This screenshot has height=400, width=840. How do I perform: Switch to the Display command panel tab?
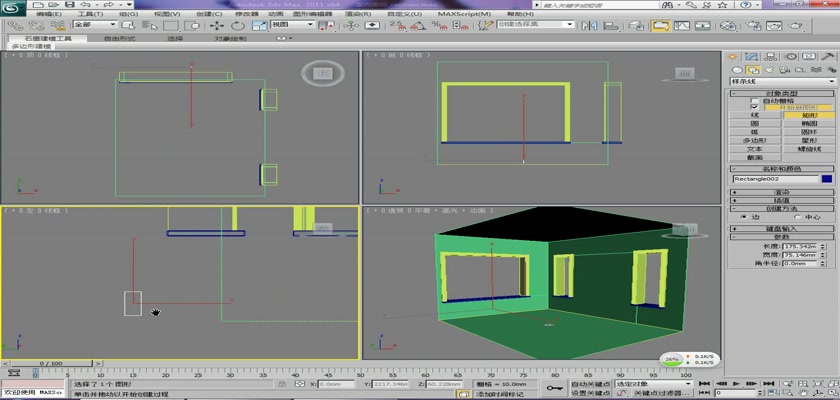(x=809, y=57)
